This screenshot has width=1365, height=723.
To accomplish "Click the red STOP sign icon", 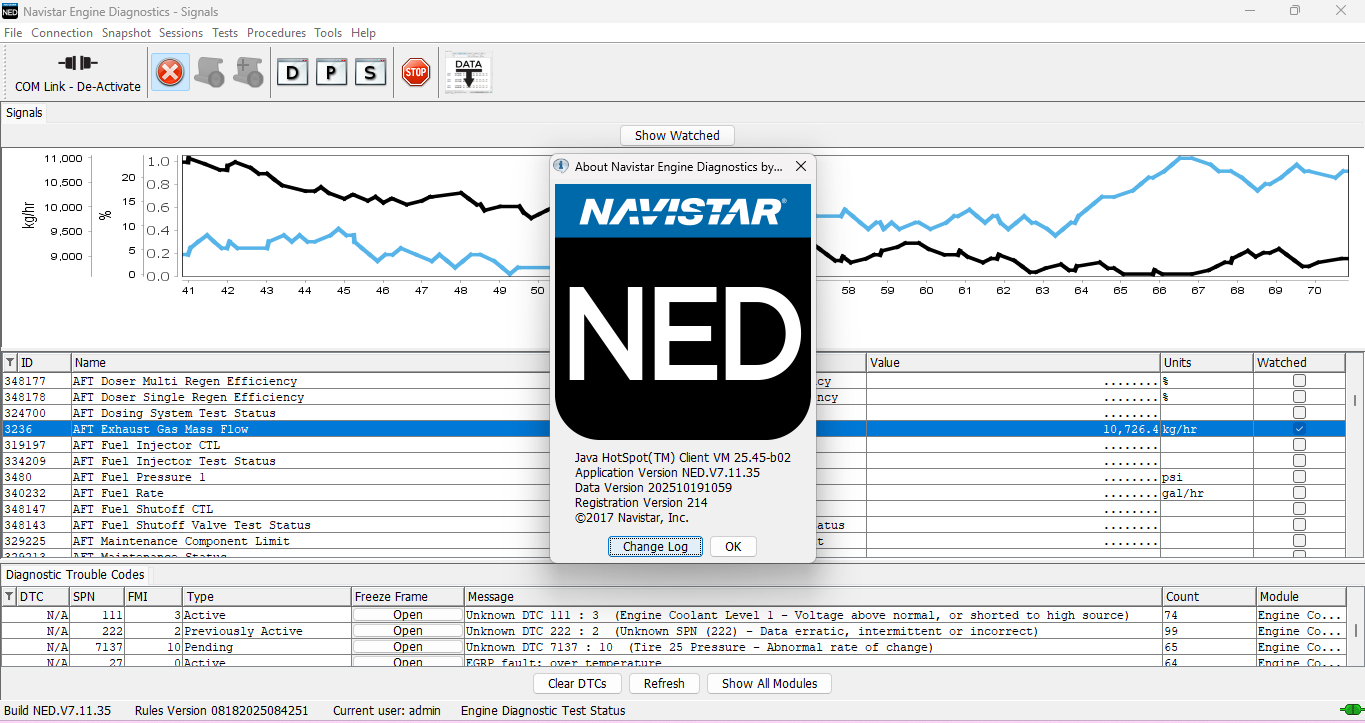I will point(416,72).
